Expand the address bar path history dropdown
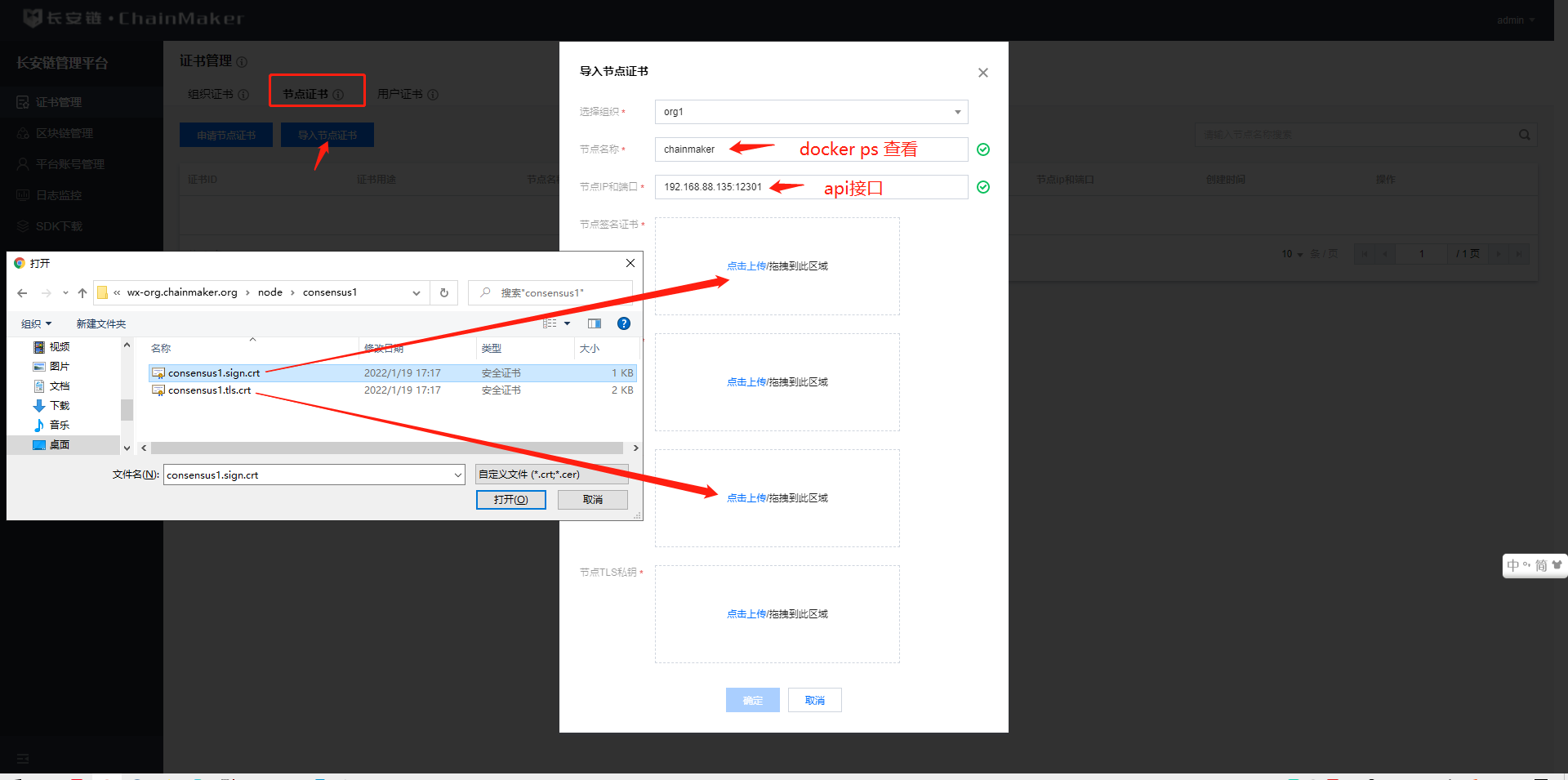This screenshot has height=780, width=1568. click(416, 292)
